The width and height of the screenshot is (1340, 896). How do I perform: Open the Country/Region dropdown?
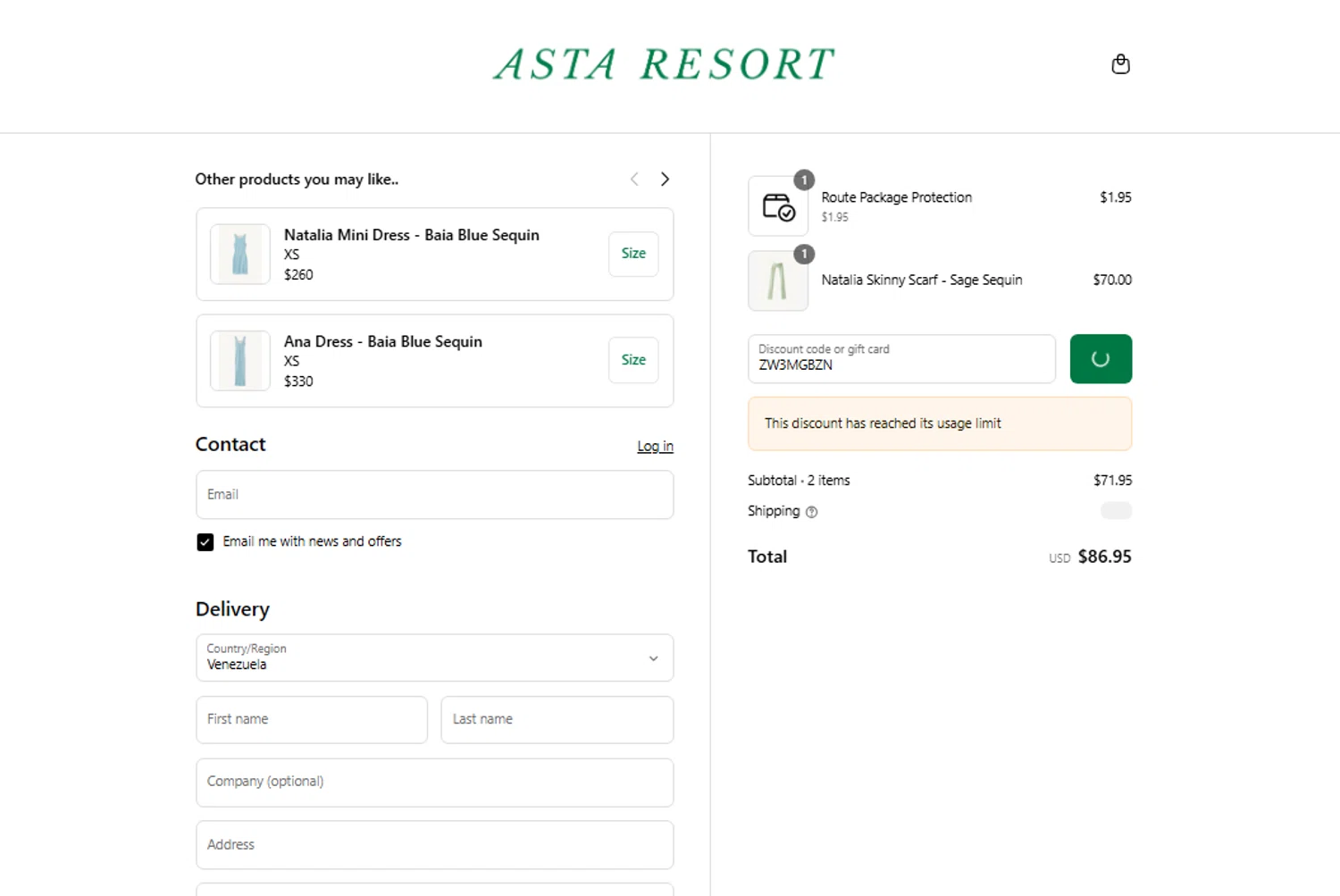435,657
